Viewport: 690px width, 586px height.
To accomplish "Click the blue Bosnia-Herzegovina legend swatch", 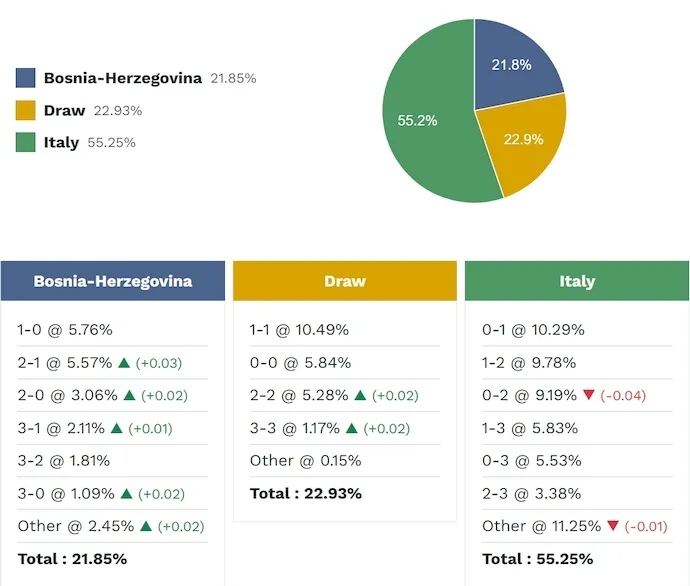I will (26, 78).
